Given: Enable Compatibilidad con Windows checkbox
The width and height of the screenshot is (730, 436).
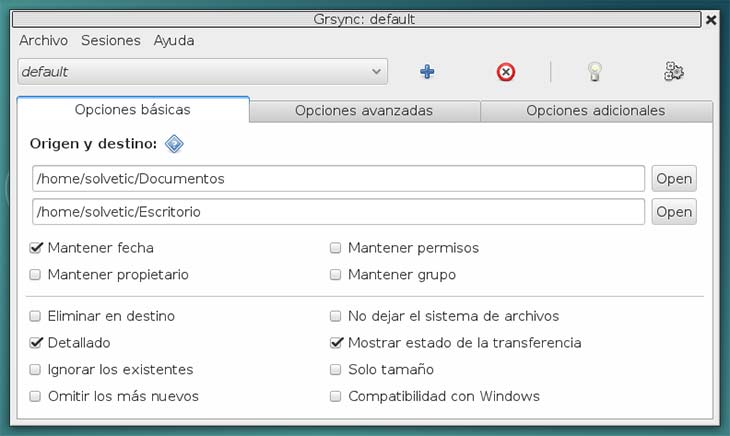Looking at the screenshot, I should (335, 396).
